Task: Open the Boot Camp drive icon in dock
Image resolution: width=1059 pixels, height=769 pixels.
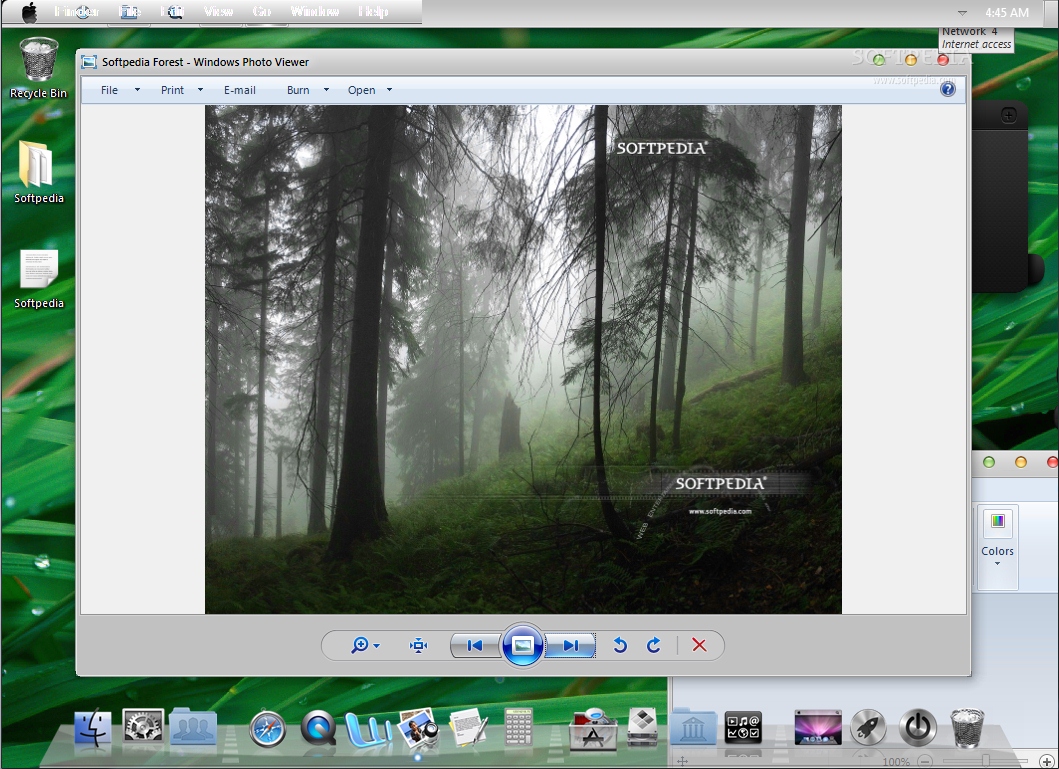Action: click(x=642, y=727)
